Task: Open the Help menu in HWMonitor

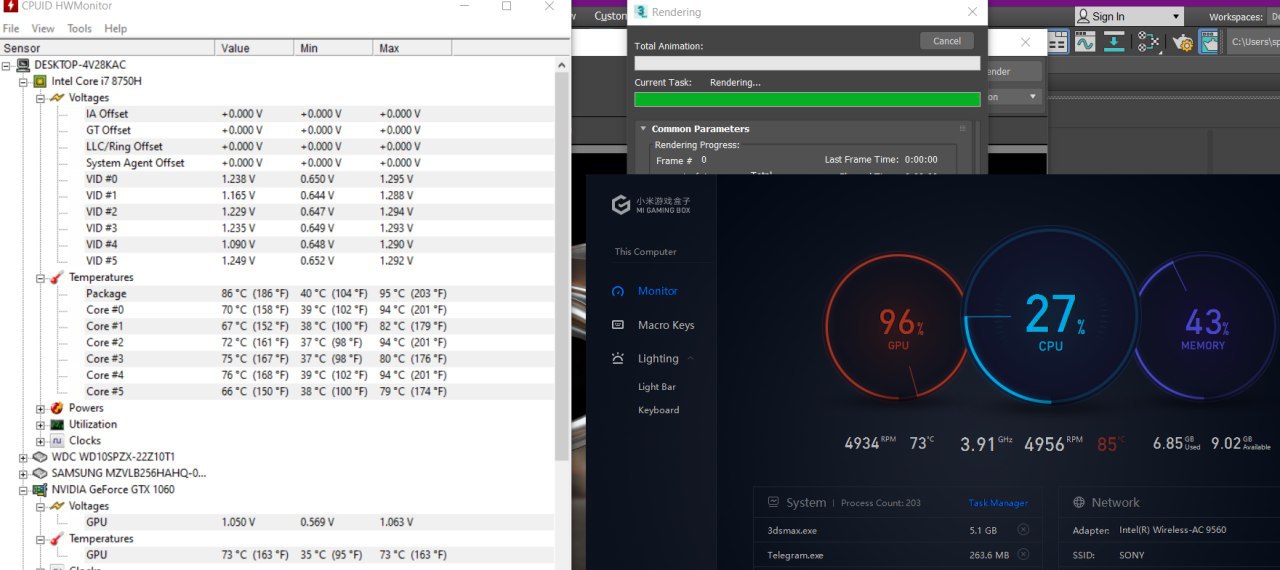Action: pos(116,29)
